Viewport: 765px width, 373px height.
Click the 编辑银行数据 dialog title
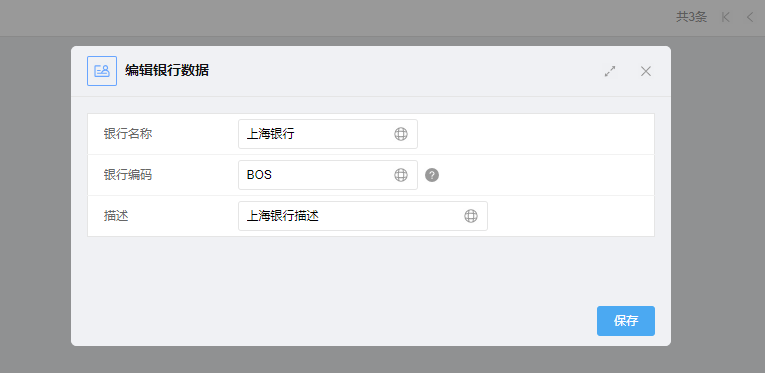[x=167, y=71]
